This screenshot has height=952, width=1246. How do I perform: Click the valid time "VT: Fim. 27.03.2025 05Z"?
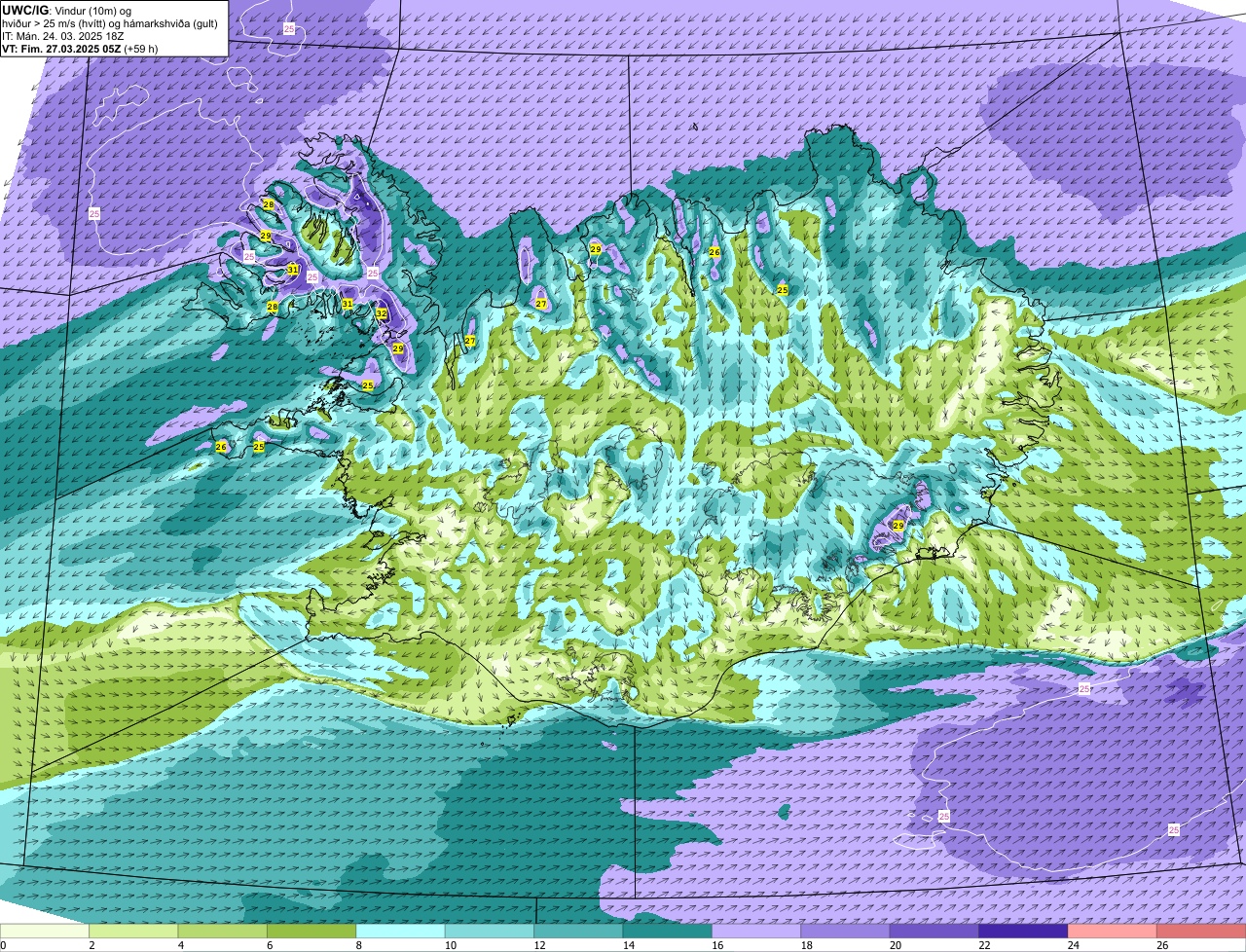61,48
